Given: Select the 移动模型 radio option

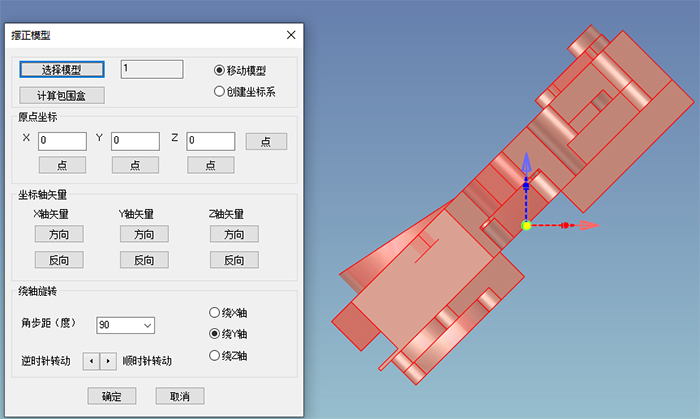Looking at the screenshot, I should coord(220,71).
